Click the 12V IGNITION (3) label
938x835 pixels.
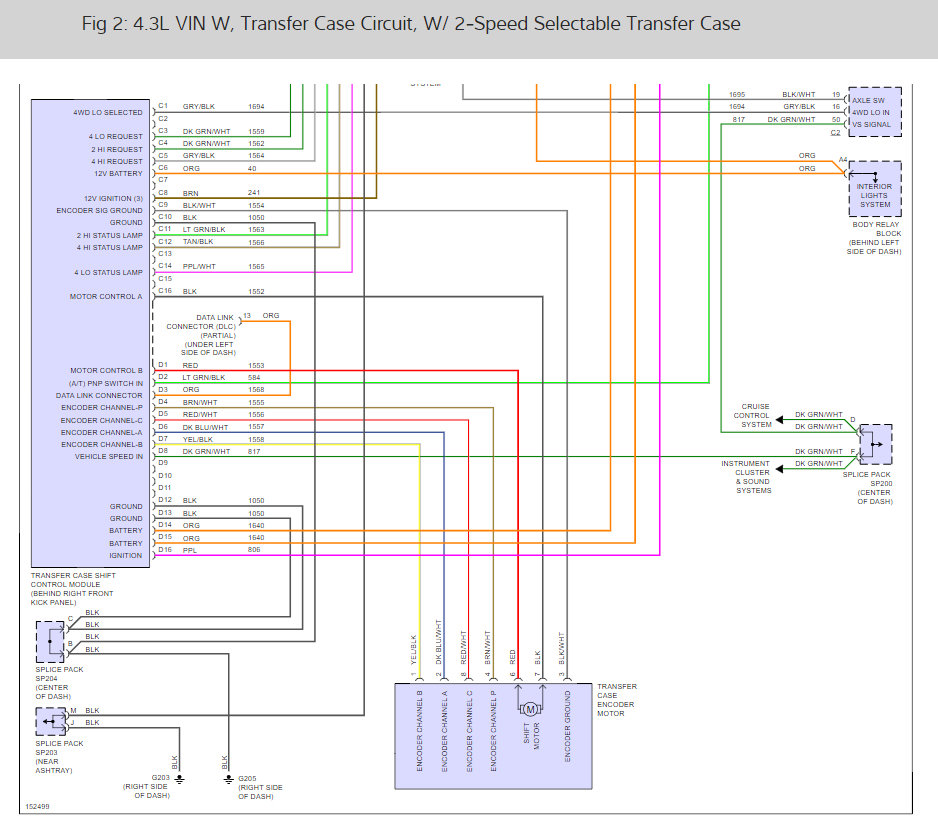click(x=113, y=199)
